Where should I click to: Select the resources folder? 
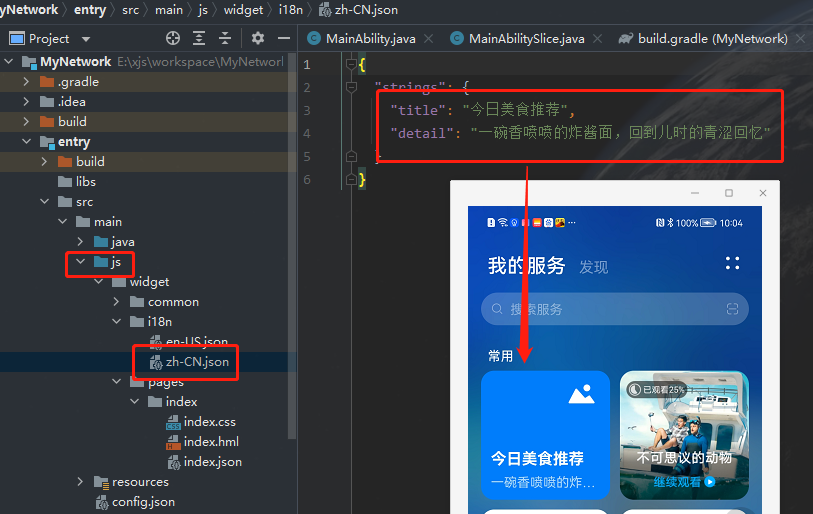pyautogui.click(x=131, y=482)
